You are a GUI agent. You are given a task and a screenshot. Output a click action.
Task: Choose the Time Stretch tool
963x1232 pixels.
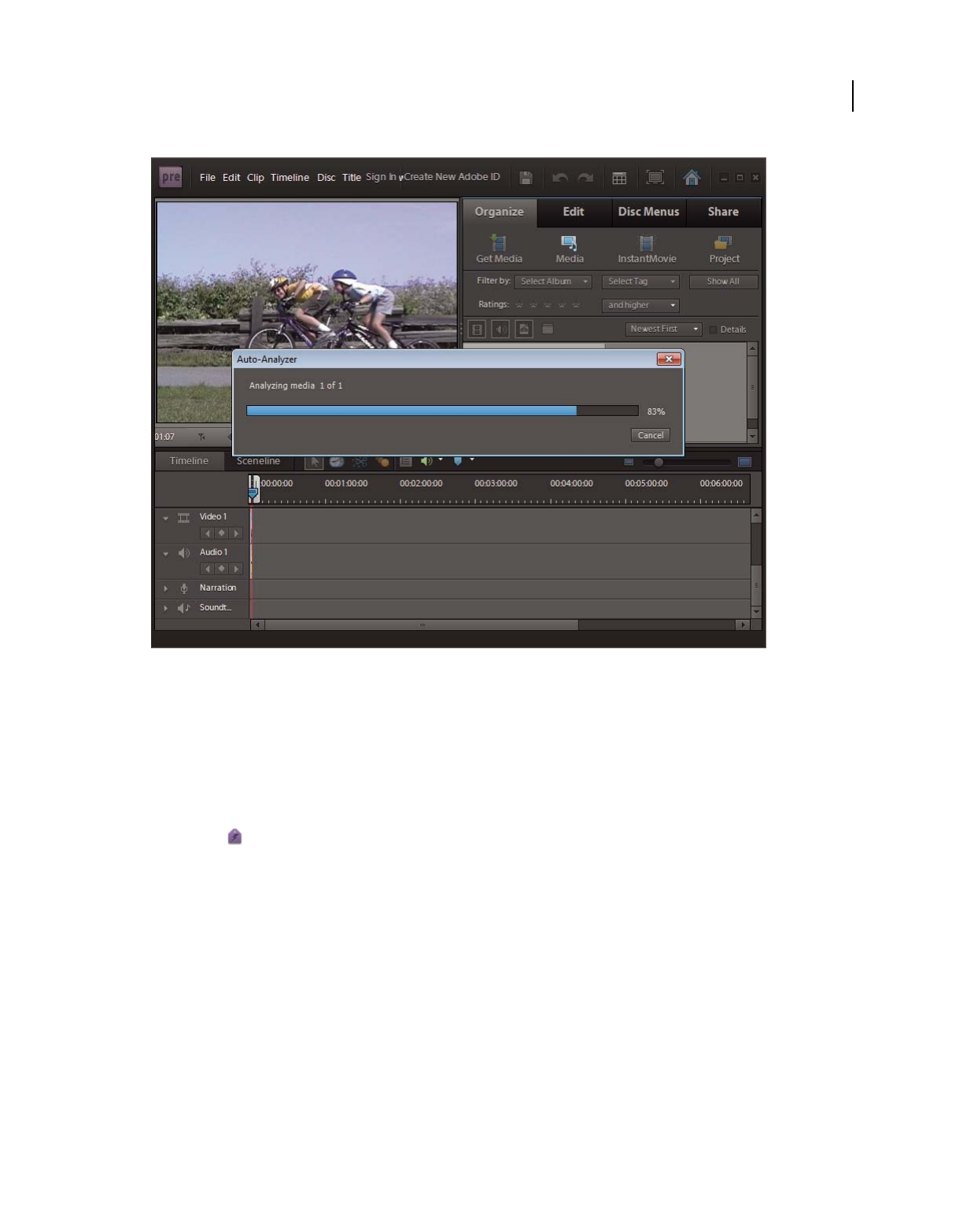[337, 462]
